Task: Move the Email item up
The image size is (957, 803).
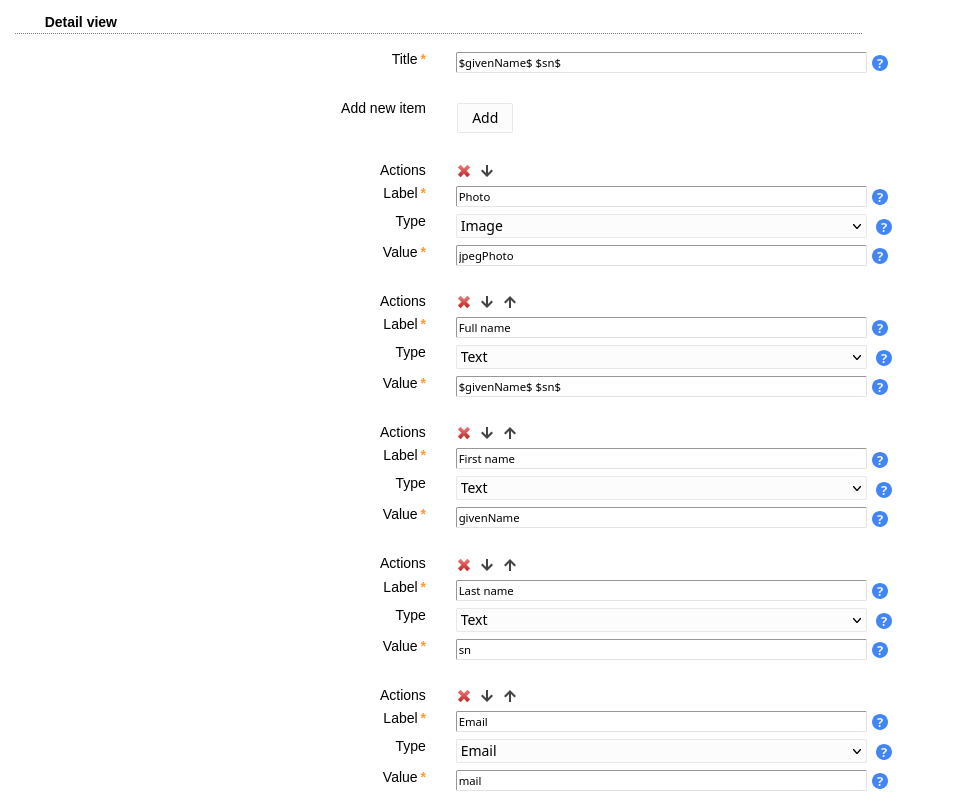Action: point(510,696)
